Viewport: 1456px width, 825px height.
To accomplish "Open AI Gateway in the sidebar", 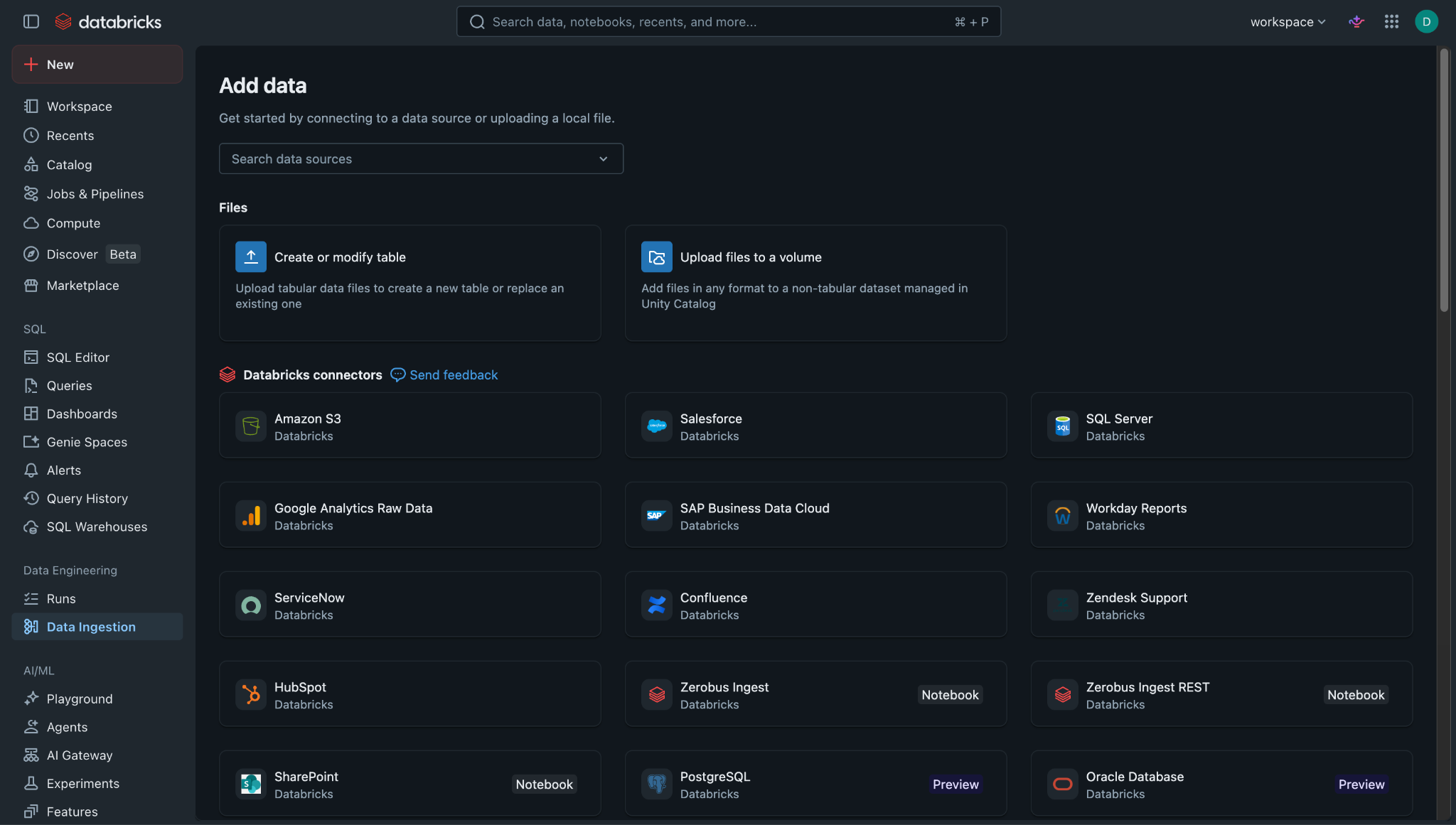I will (x=97, y=755).
